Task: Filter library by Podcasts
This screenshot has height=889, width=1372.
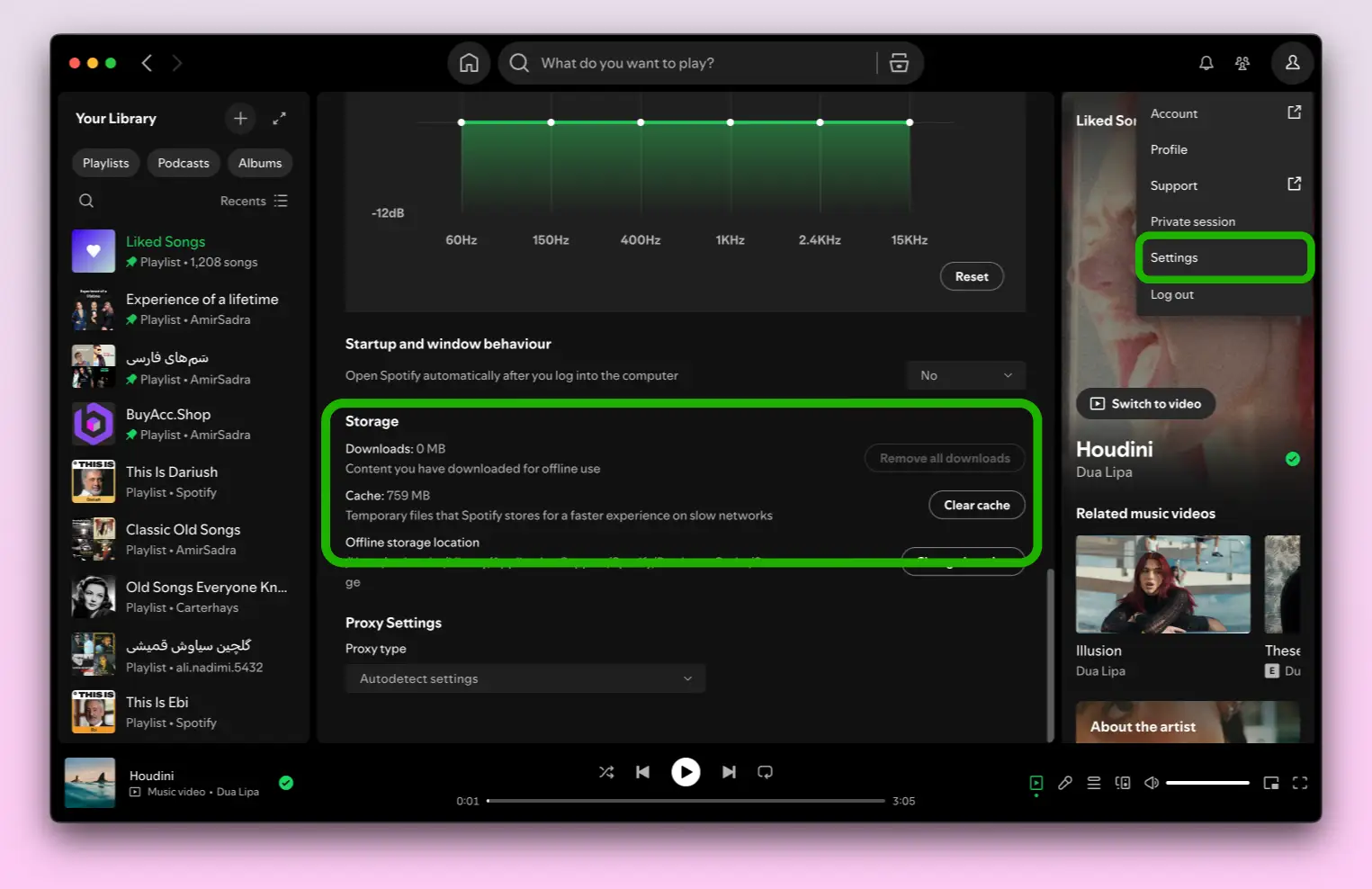Action: 184,163
